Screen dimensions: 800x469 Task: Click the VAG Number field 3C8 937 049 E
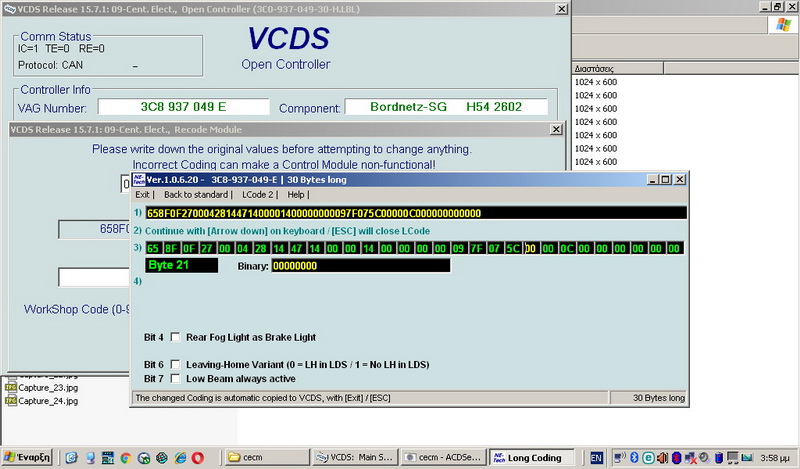point(184,107)
